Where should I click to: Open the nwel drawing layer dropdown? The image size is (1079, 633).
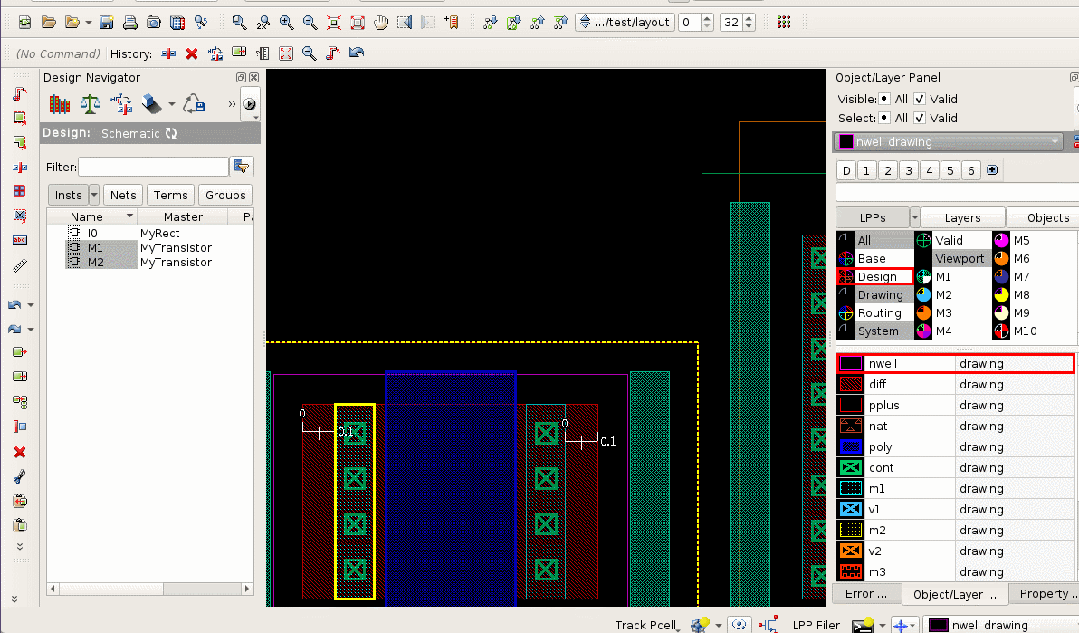(950, 142)
